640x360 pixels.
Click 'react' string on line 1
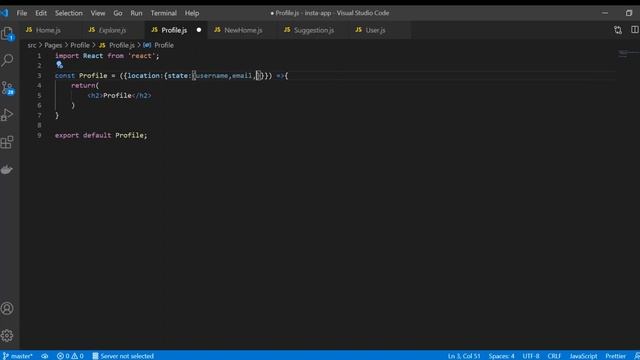click(x=141, y=56)
